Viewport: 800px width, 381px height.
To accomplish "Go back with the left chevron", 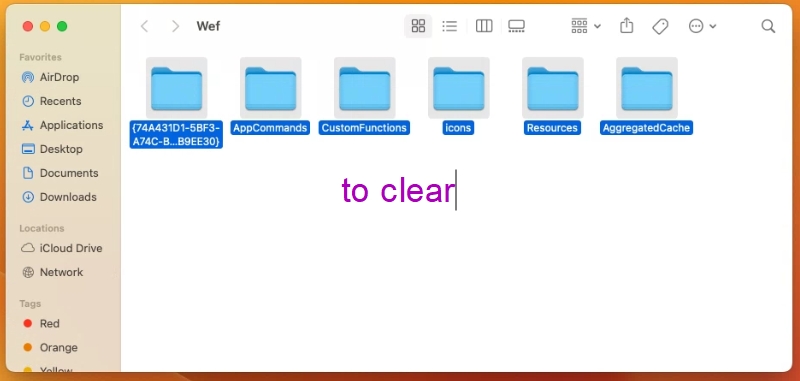I will pyautogui.click(x=144, y=26).
